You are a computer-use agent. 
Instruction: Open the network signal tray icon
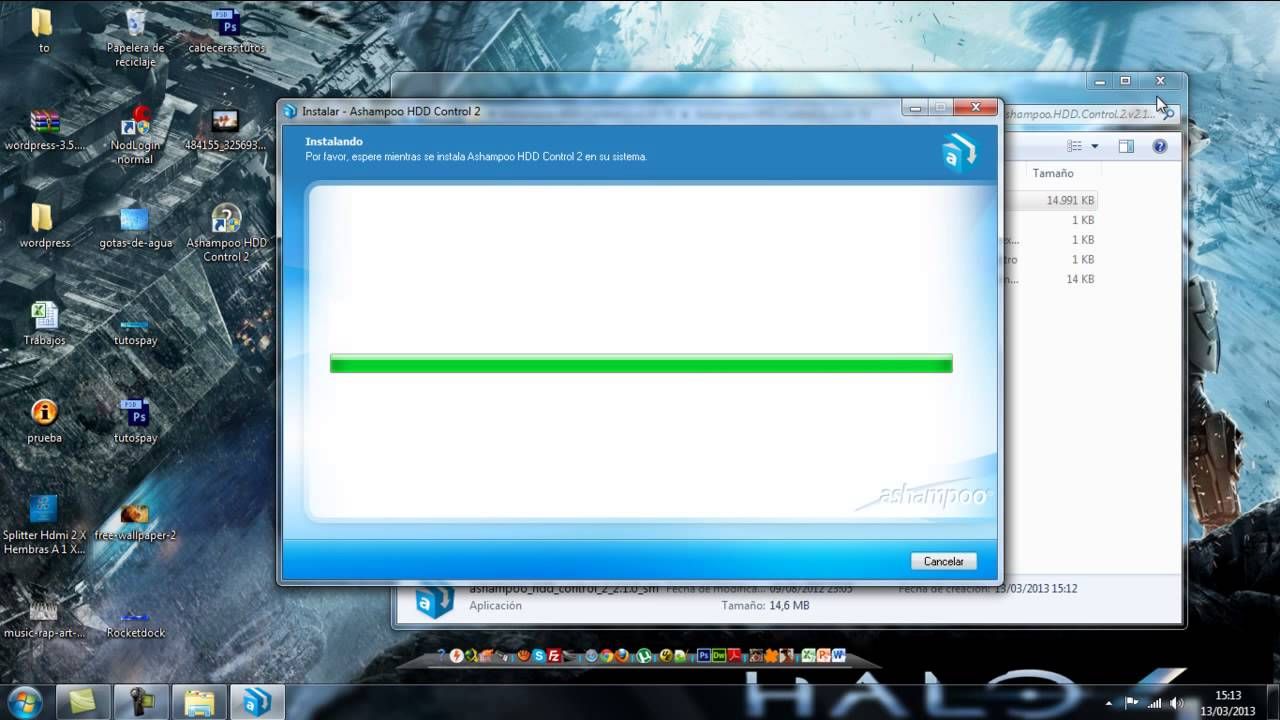pos(1155,703)
